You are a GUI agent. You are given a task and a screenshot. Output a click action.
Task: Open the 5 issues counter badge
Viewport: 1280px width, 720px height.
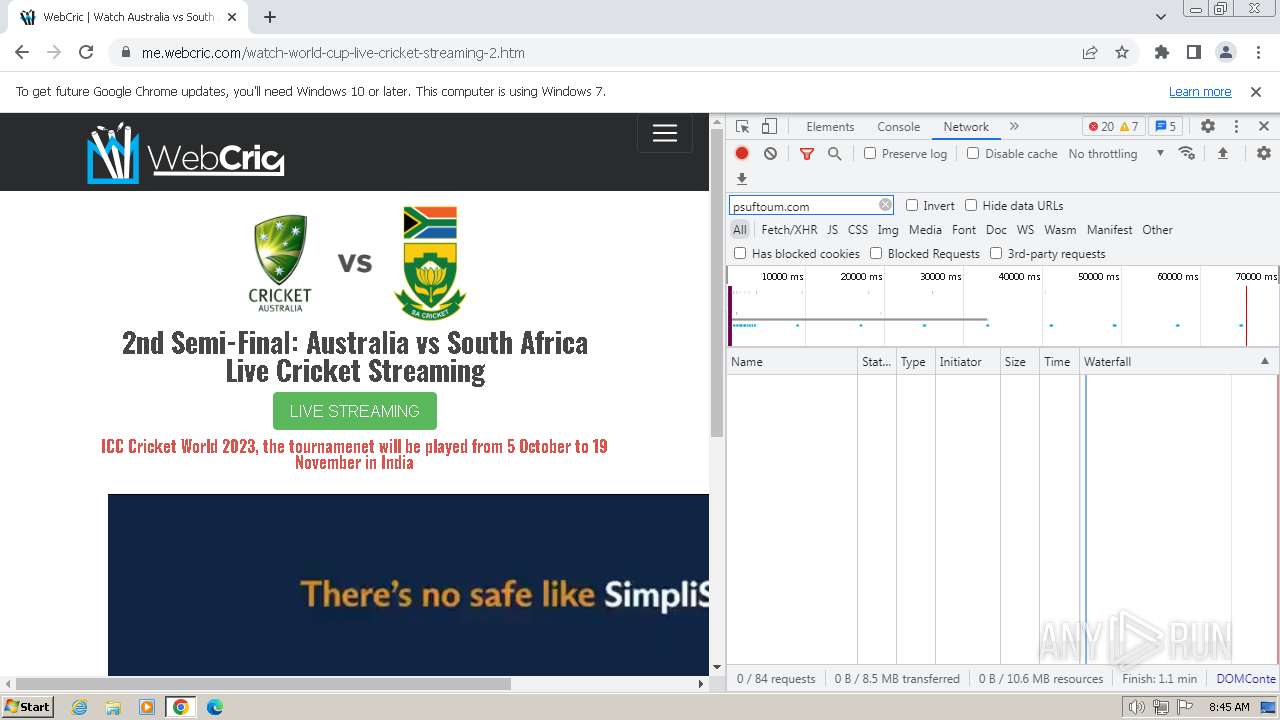[1165, 127]
